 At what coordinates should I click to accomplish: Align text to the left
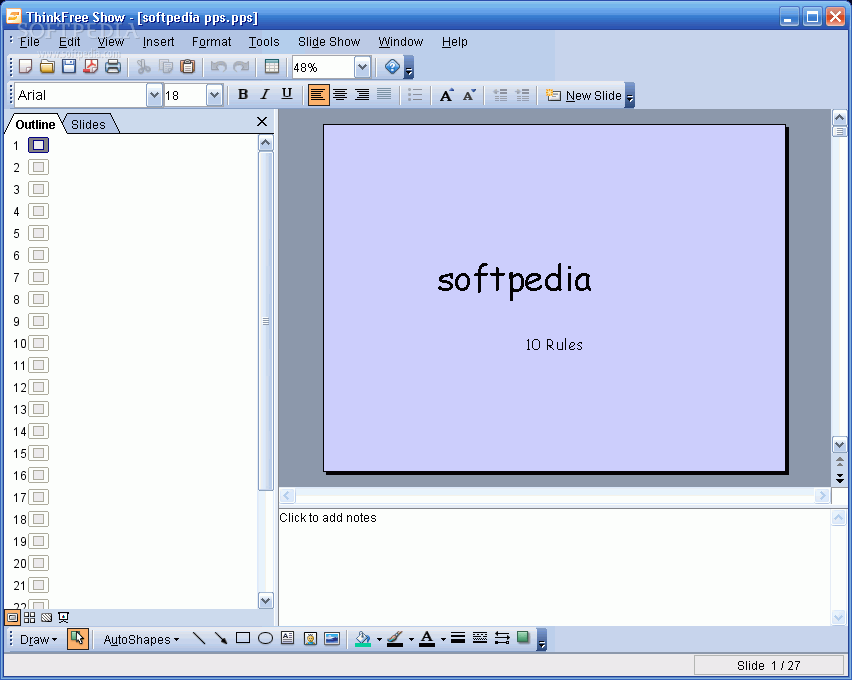point(318,95)
